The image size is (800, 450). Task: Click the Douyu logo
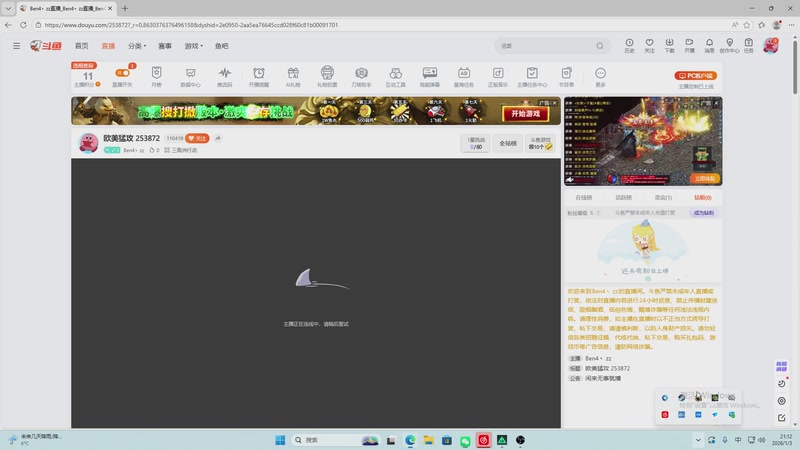(46, 46)
